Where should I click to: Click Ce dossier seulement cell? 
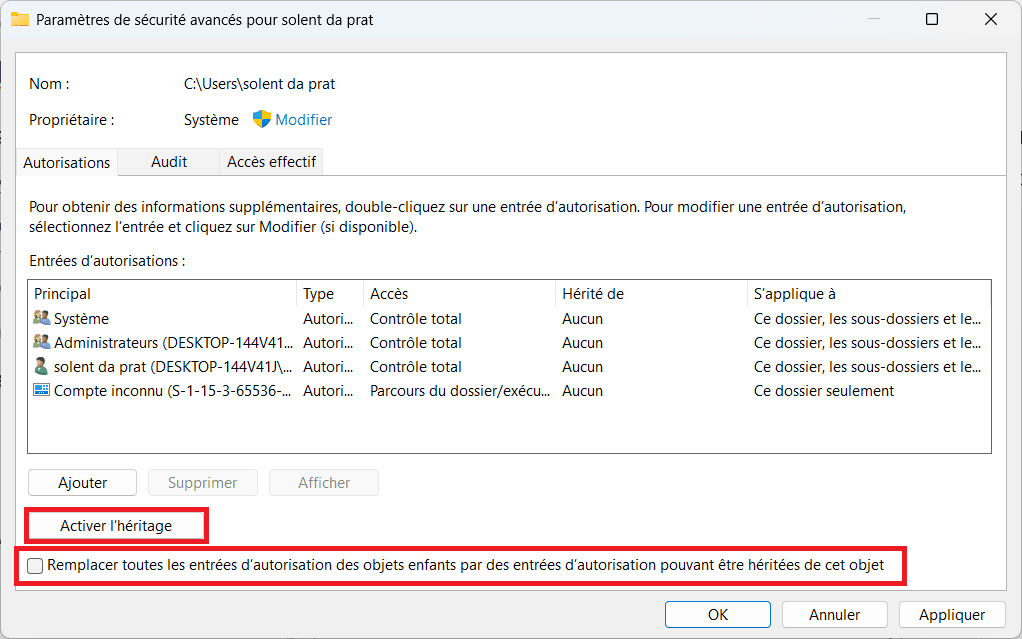(x=824, y=391)
